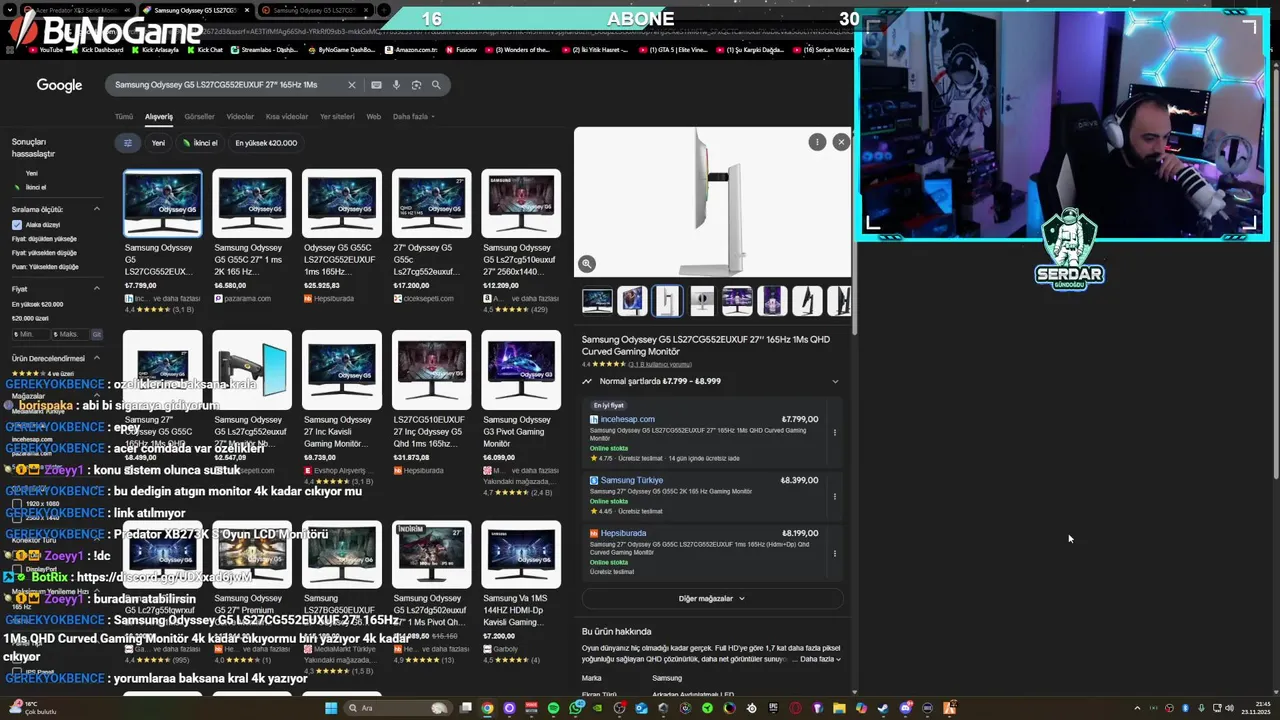Select the 'Alaka düzeyi' sort checkbox
Image resolution: width=1280 pixels, height=720 pixels.
coord(17,225)
